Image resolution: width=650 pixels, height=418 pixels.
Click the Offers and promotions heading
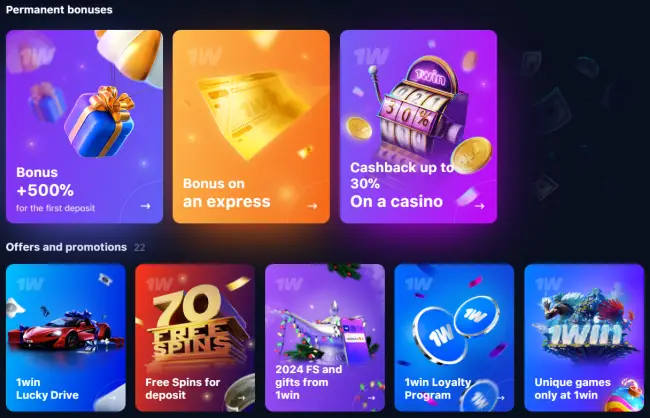coord(66,247)
